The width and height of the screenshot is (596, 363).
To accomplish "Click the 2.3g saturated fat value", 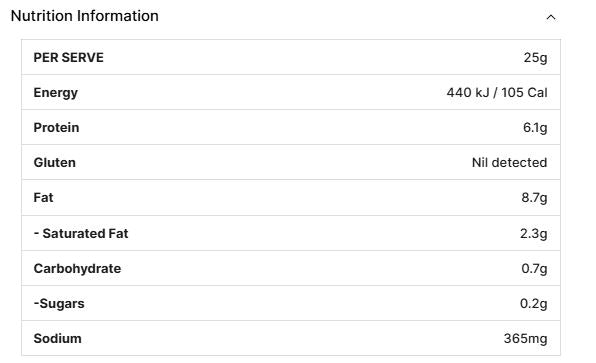I will tap(533, 233).
